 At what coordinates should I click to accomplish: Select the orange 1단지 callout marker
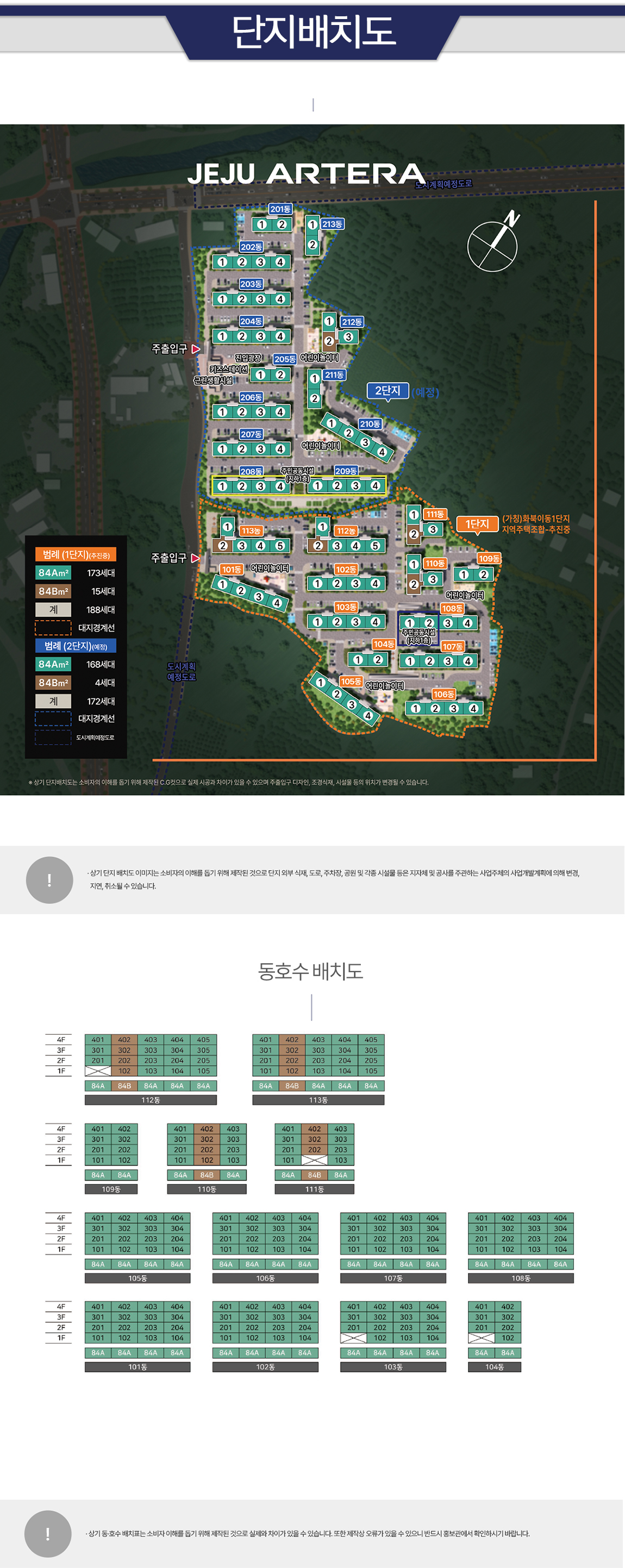[477, 524]
